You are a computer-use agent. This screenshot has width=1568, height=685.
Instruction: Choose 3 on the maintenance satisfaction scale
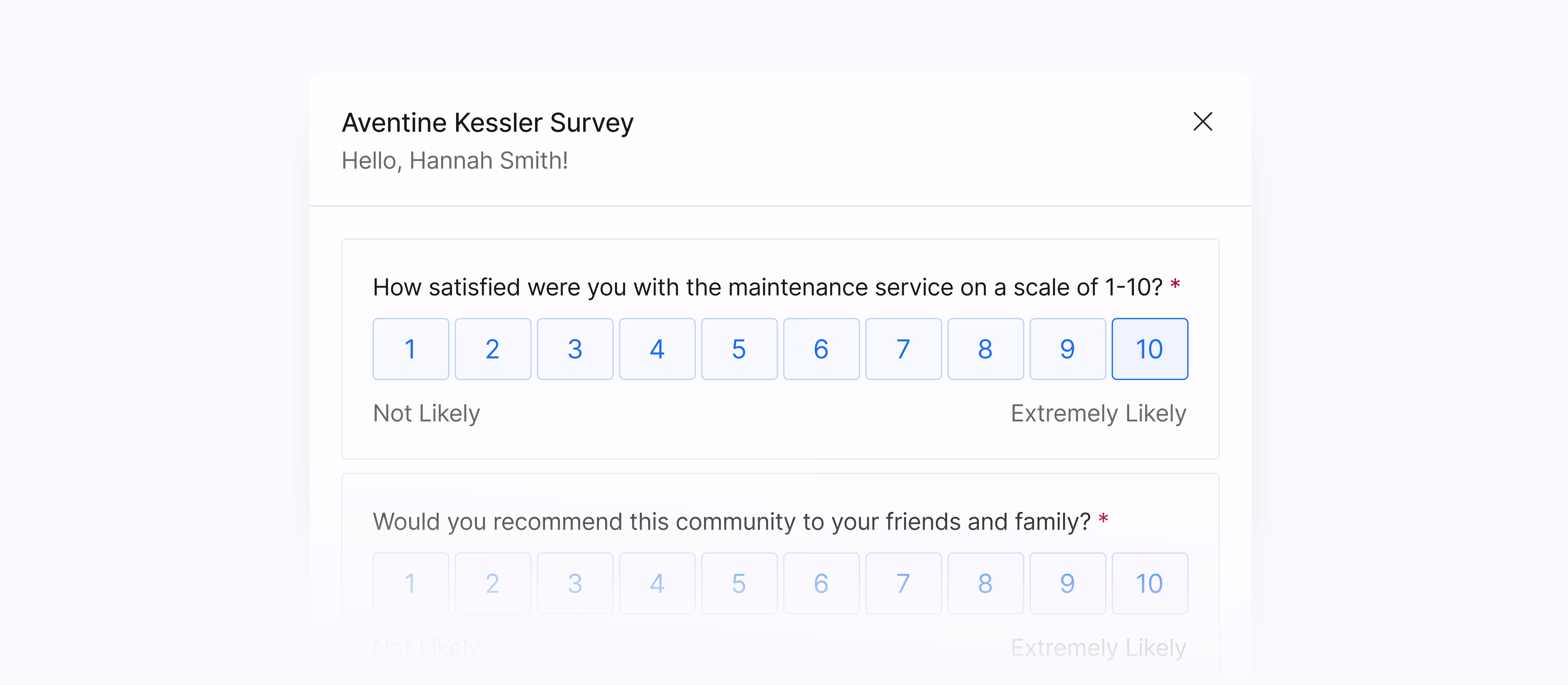(x=575, y=349)
